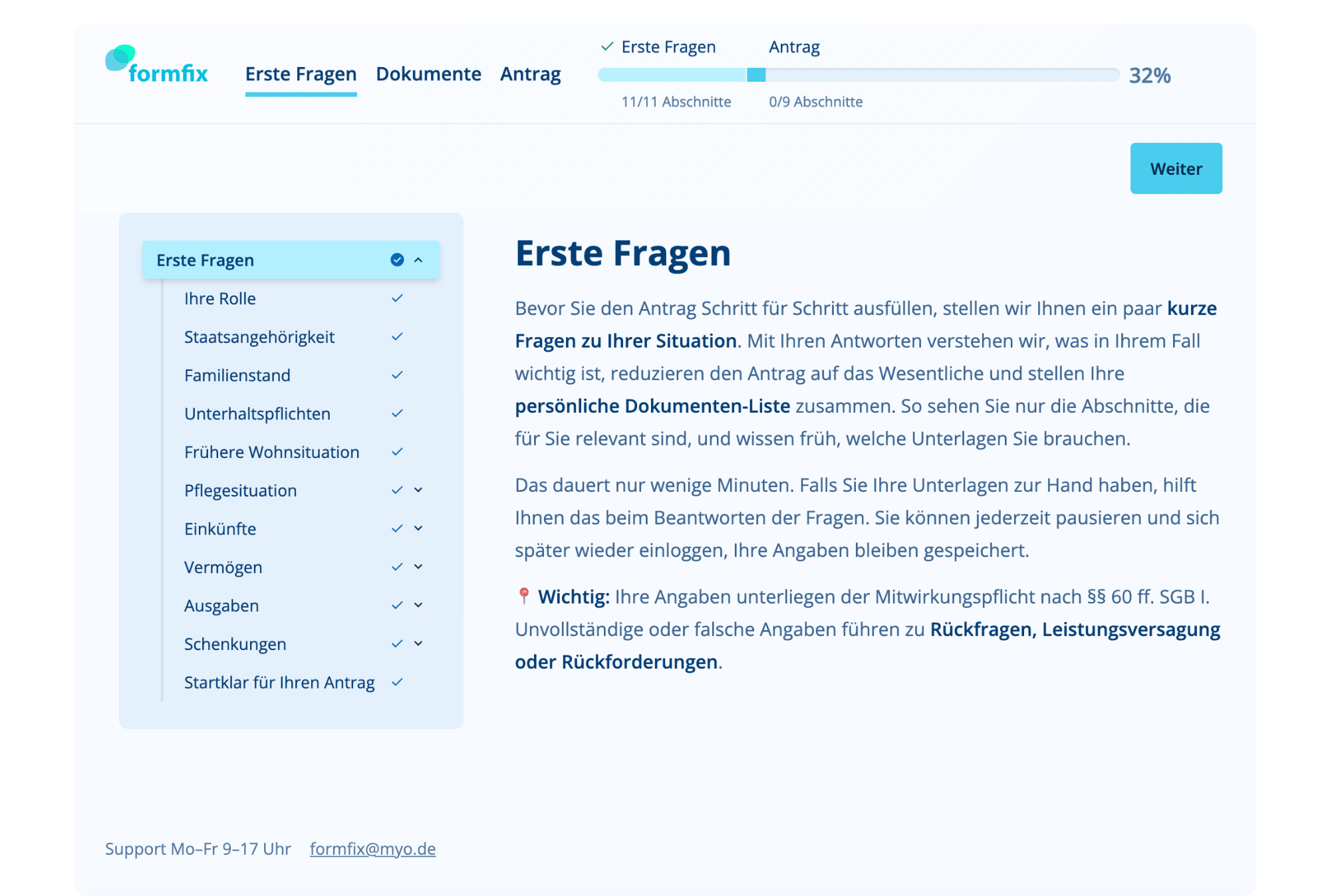Image resolution: width=1330 pixels, height=896 pixels.
Task: Open the Dokumente tab
Action: coord(428,74)
